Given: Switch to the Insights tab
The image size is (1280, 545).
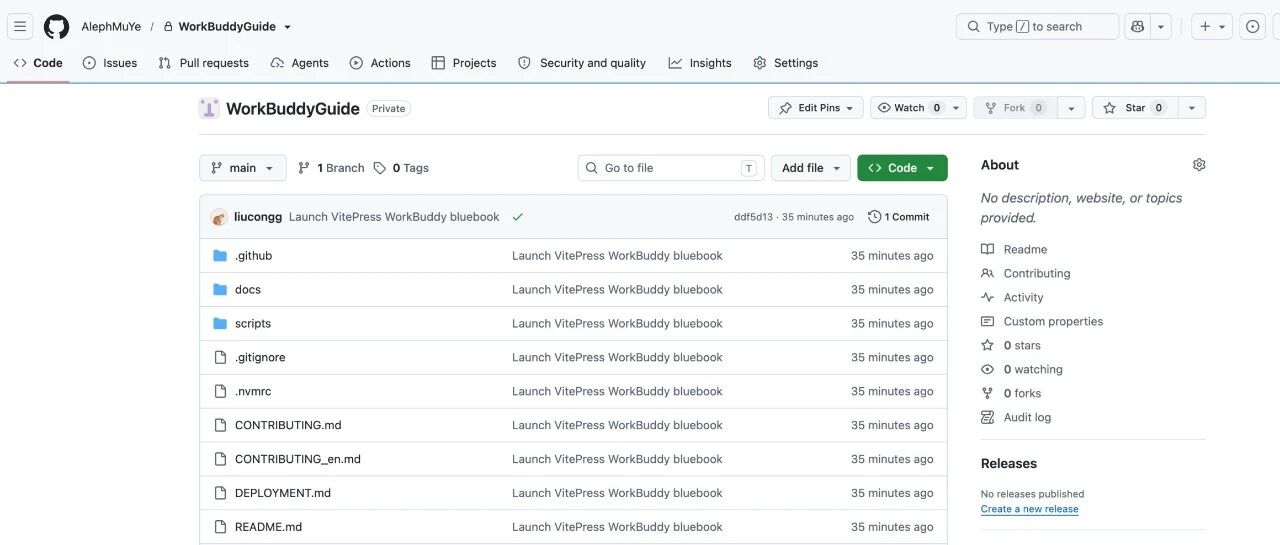Looking at the screenshot, I should (x=700, y=63).
